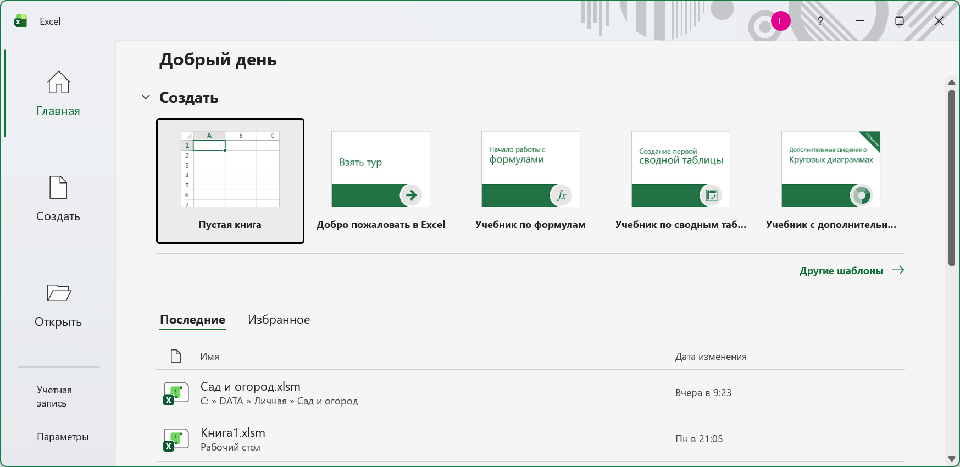960x467 pixels.
Task: Click the scrollbar up arrow
Action: 951,82
